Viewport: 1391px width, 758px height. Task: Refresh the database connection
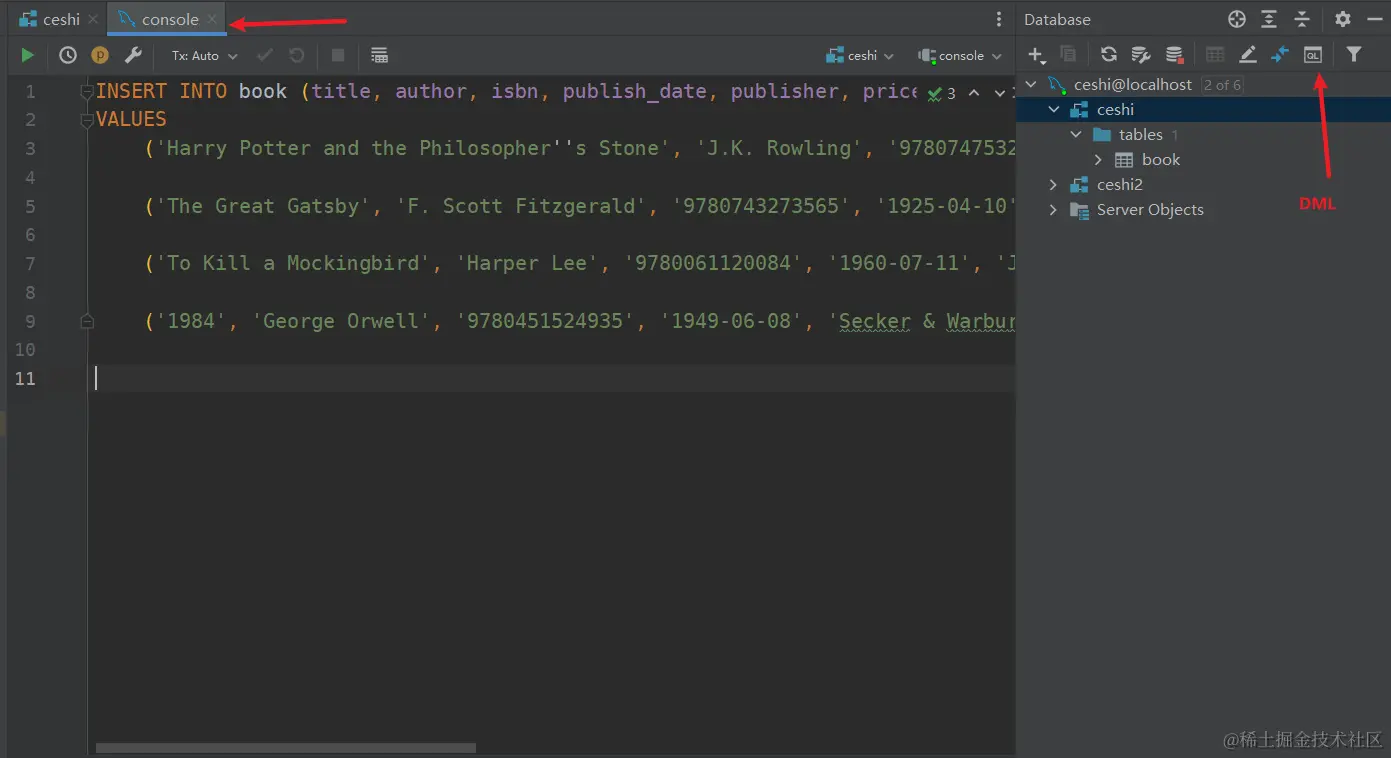(1108, 55)
